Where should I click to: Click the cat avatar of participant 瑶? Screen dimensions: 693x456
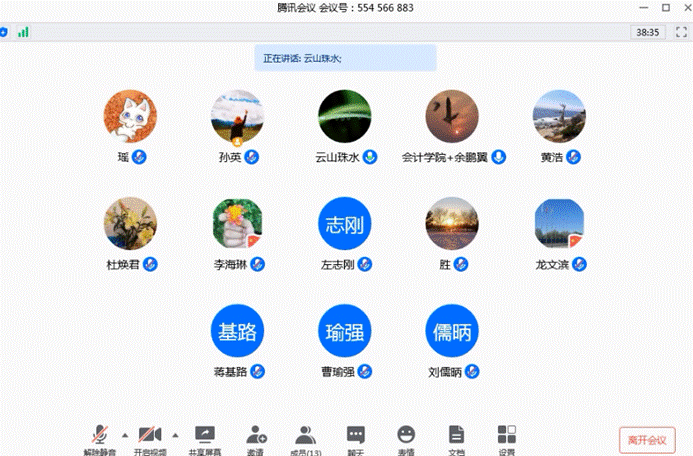pyautogui.click(x=130, y=117)
